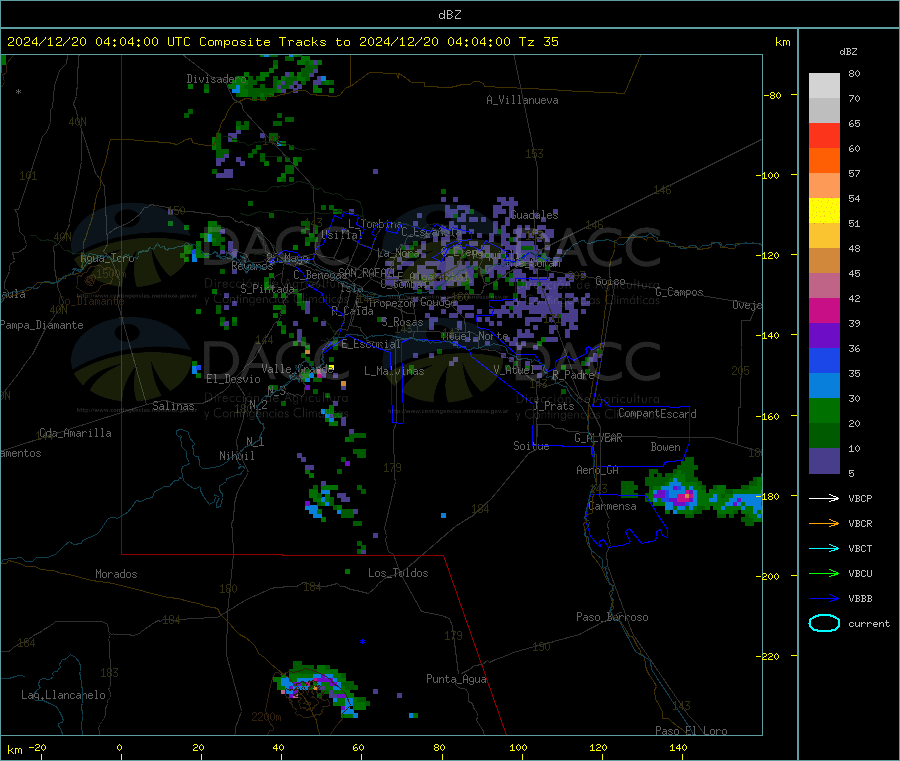This screenshot has height=761, width=900.
Task: Click the 'Paso_El_Loro' map label
Action: [x=692, y=731]
